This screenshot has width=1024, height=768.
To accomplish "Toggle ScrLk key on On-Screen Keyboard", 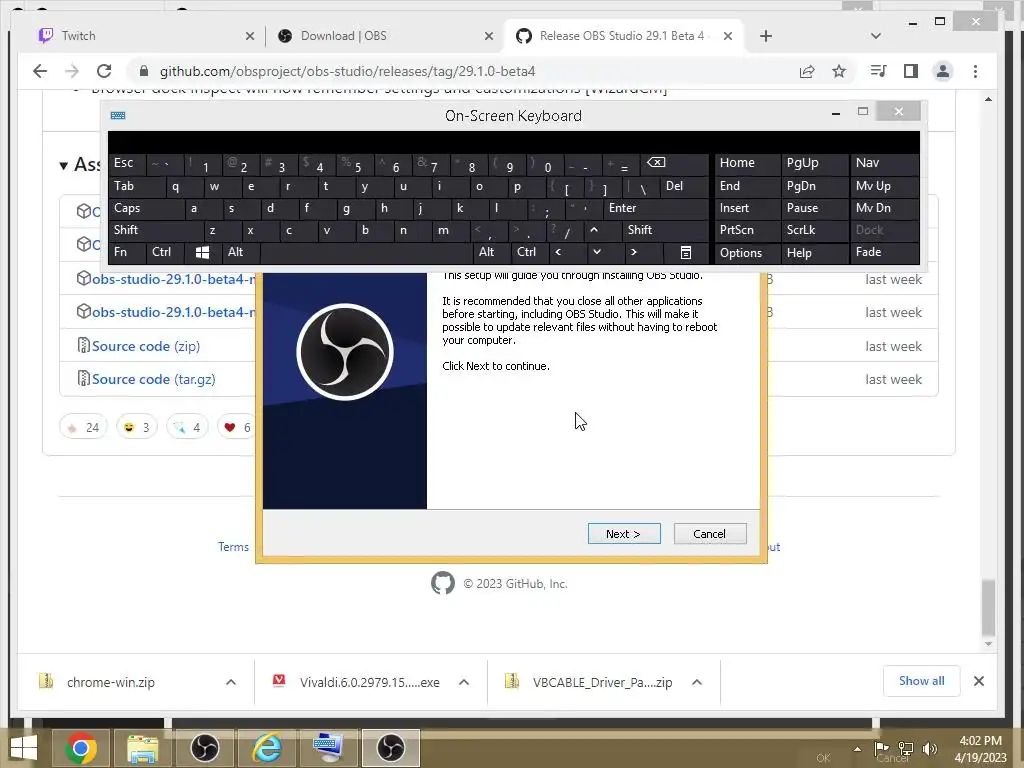I will tap(814, 230).
